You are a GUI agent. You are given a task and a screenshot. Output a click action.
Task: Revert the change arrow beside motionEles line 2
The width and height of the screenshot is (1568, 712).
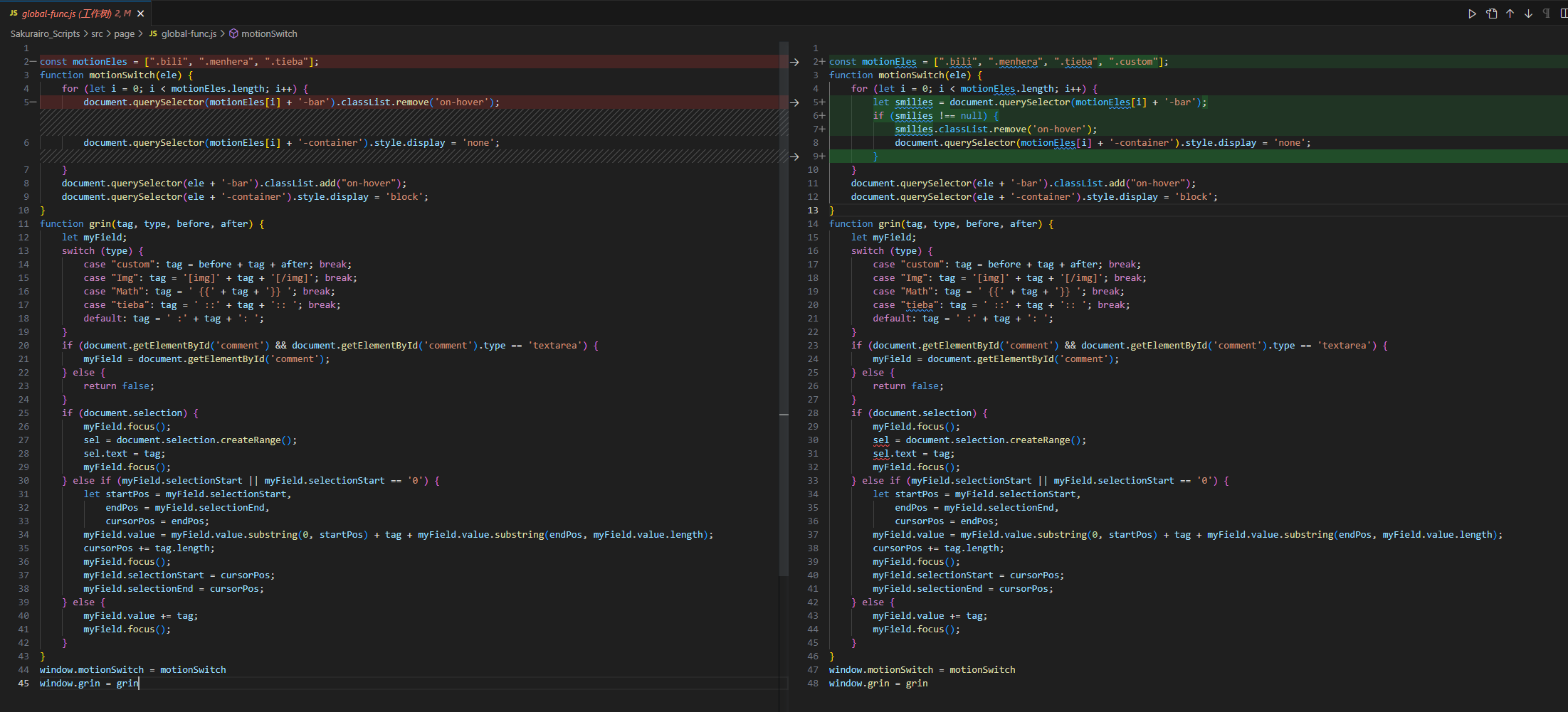point(794,62)
